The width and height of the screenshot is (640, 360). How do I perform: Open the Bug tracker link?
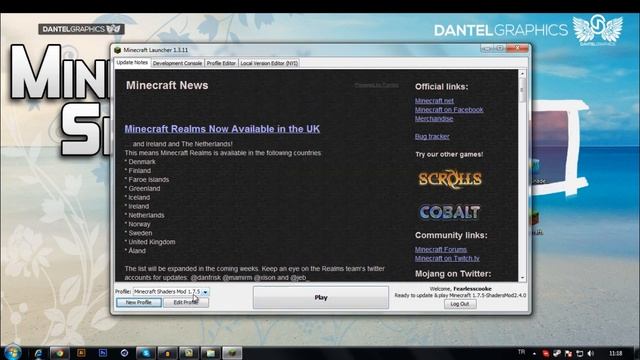[x=432, y=137]
